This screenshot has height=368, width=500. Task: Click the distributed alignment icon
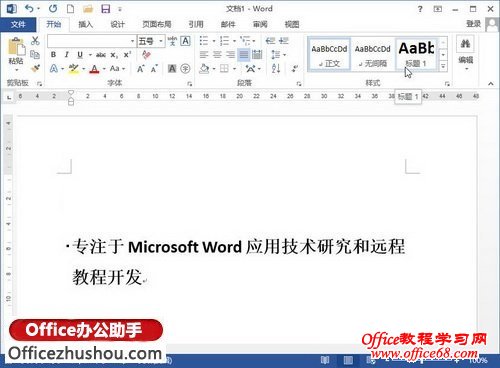click(257, 54)
